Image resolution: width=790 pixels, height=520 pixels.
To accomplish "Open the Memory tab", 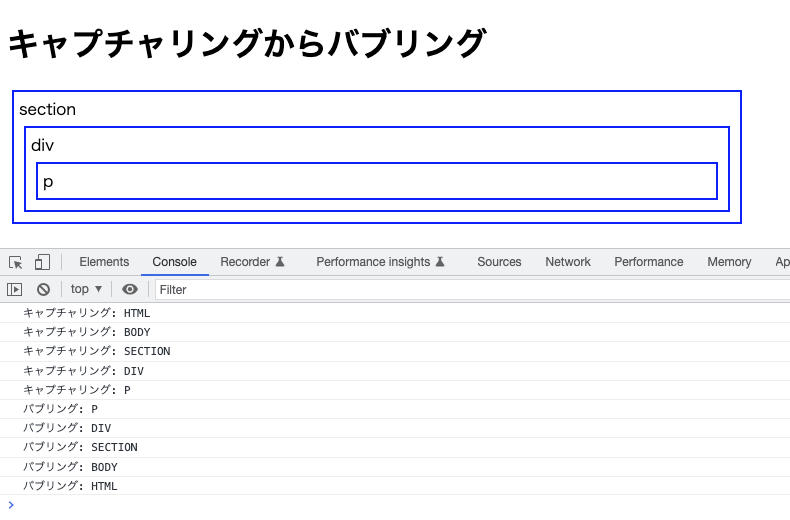I will click(x=729, y=262).
